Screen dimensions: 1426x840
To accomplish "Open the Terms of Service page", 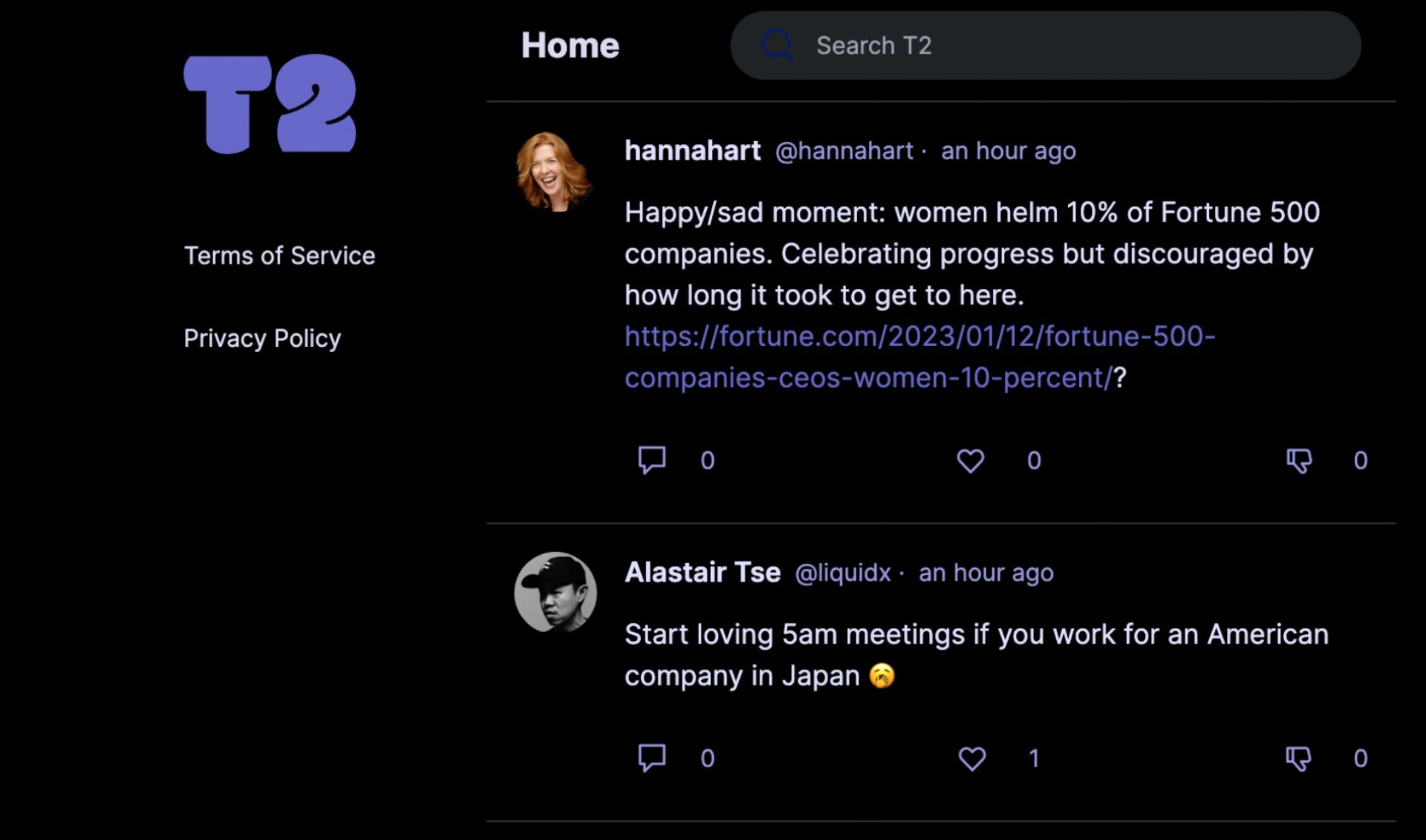I will (279, 255).
